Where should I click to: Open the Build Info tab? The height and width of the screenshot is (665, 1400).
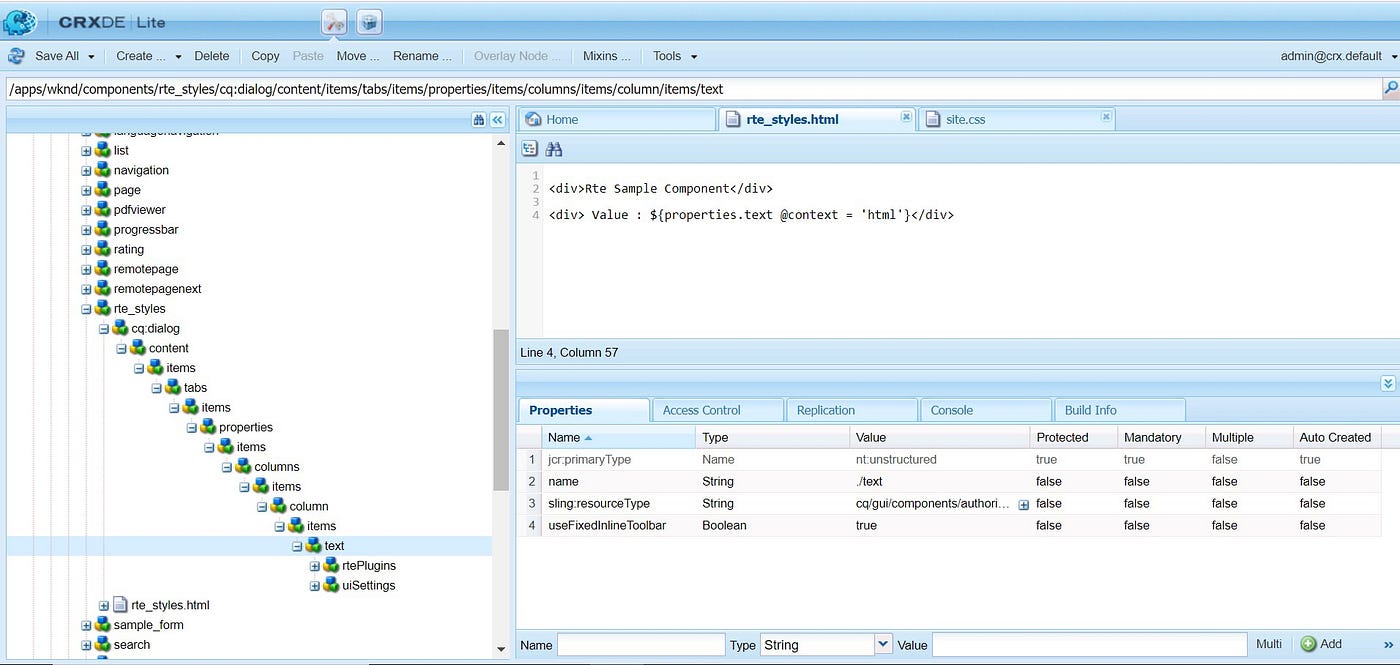click(x=1120, y=410)
